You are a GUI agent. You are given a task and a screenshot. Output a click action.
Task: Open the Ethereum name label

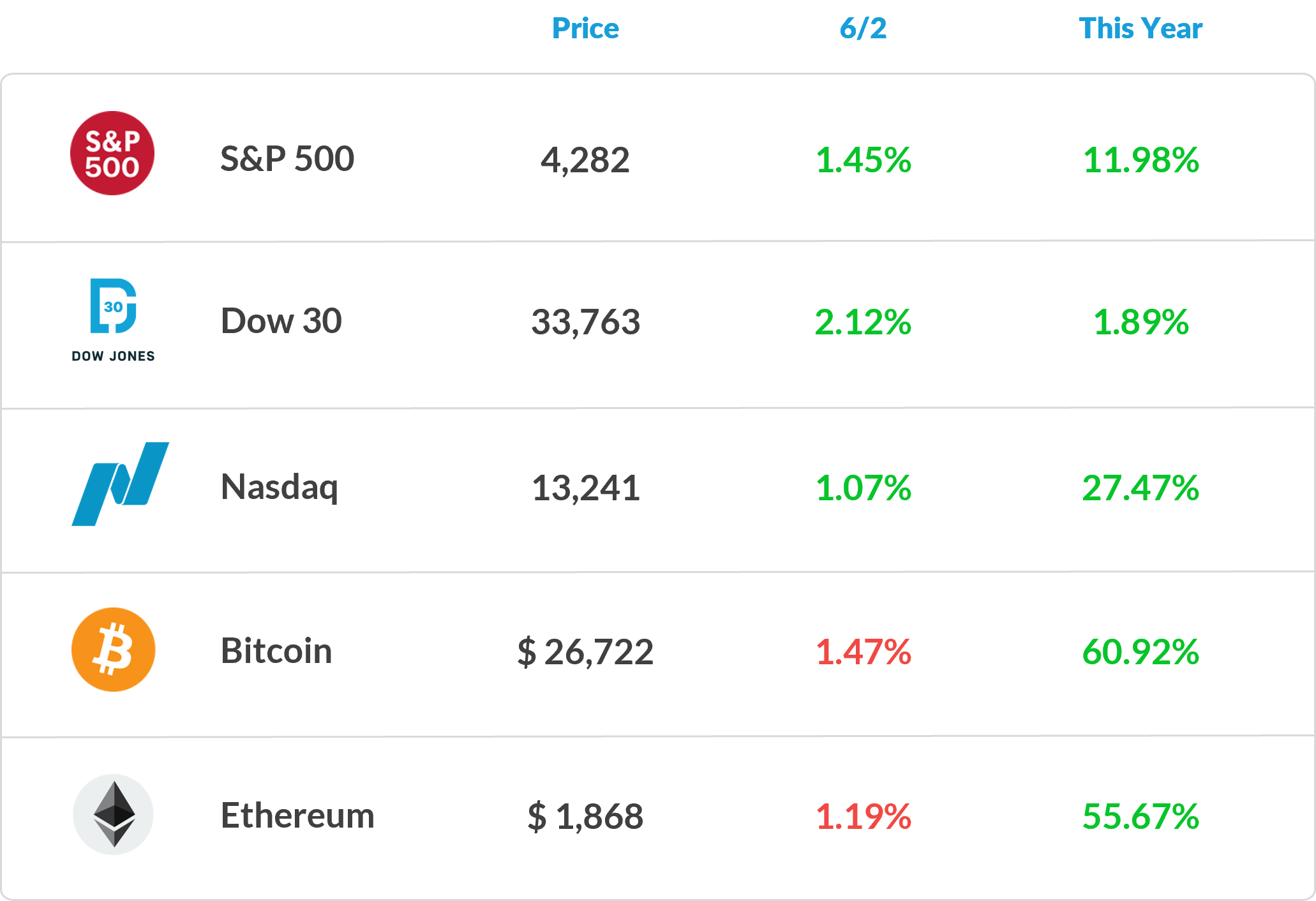(x=297, y=815)
